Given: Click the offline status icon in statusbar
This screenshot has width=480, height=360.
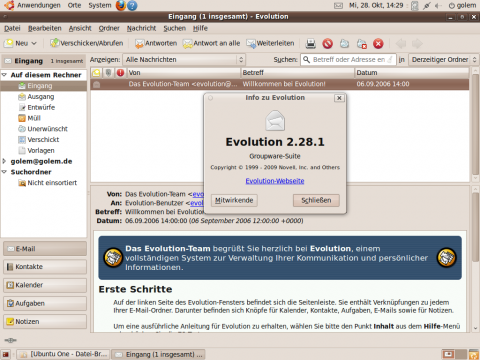Looking at the screenshot, I should tap(11, 340).
